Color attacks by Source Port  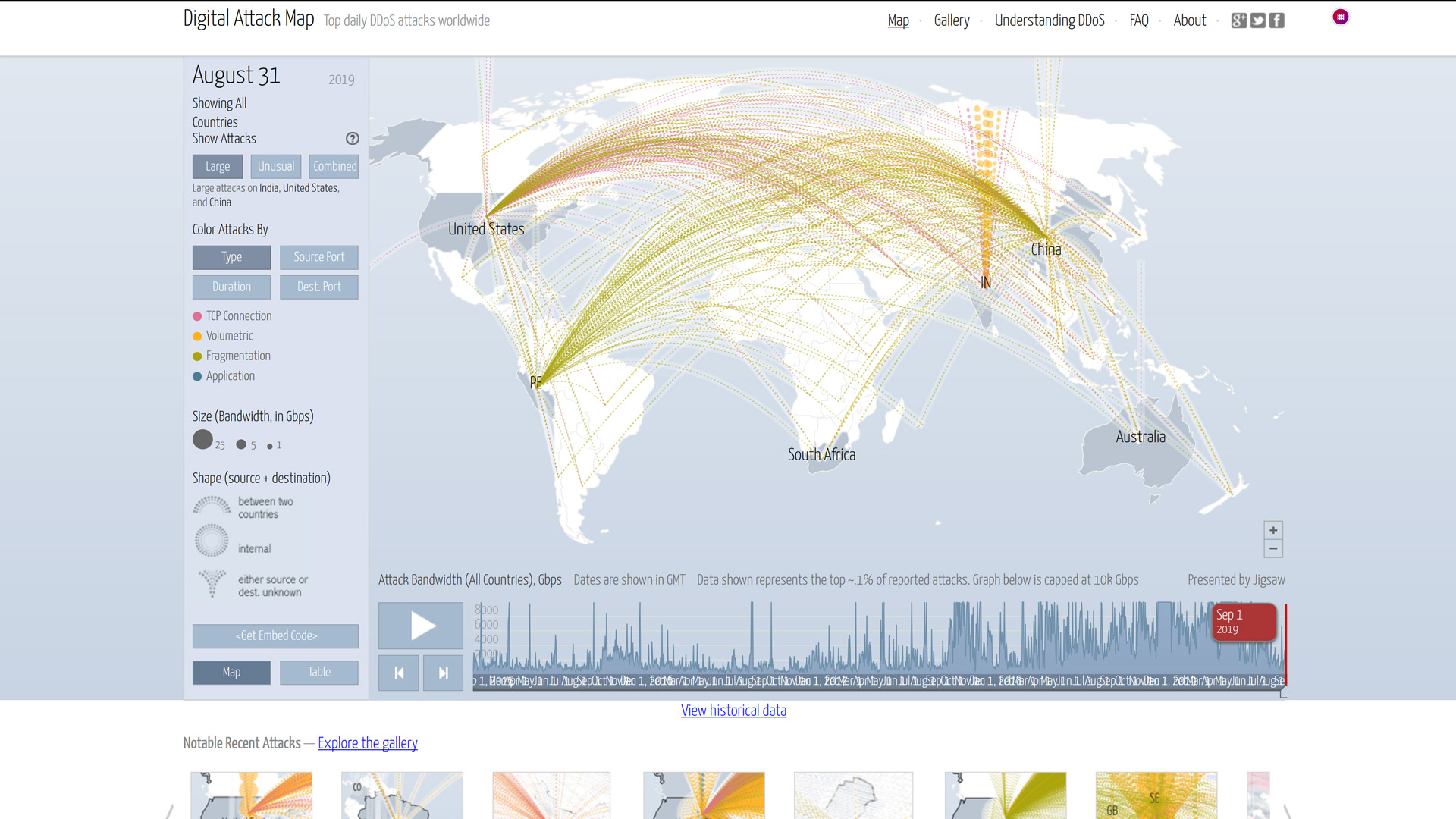(x=319, y=257)
